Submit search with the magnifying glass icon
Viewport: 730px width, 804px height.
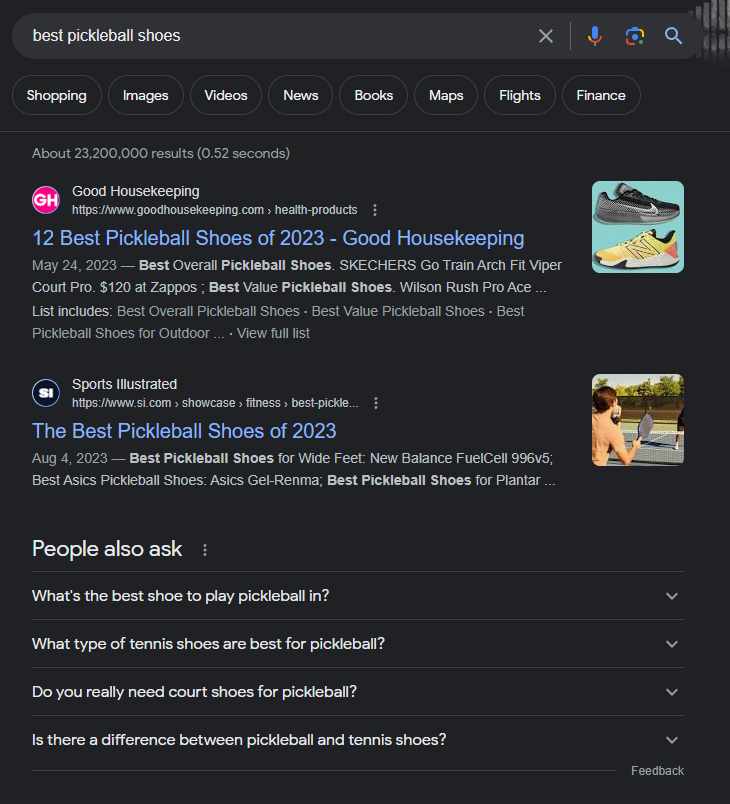(673, 36)
